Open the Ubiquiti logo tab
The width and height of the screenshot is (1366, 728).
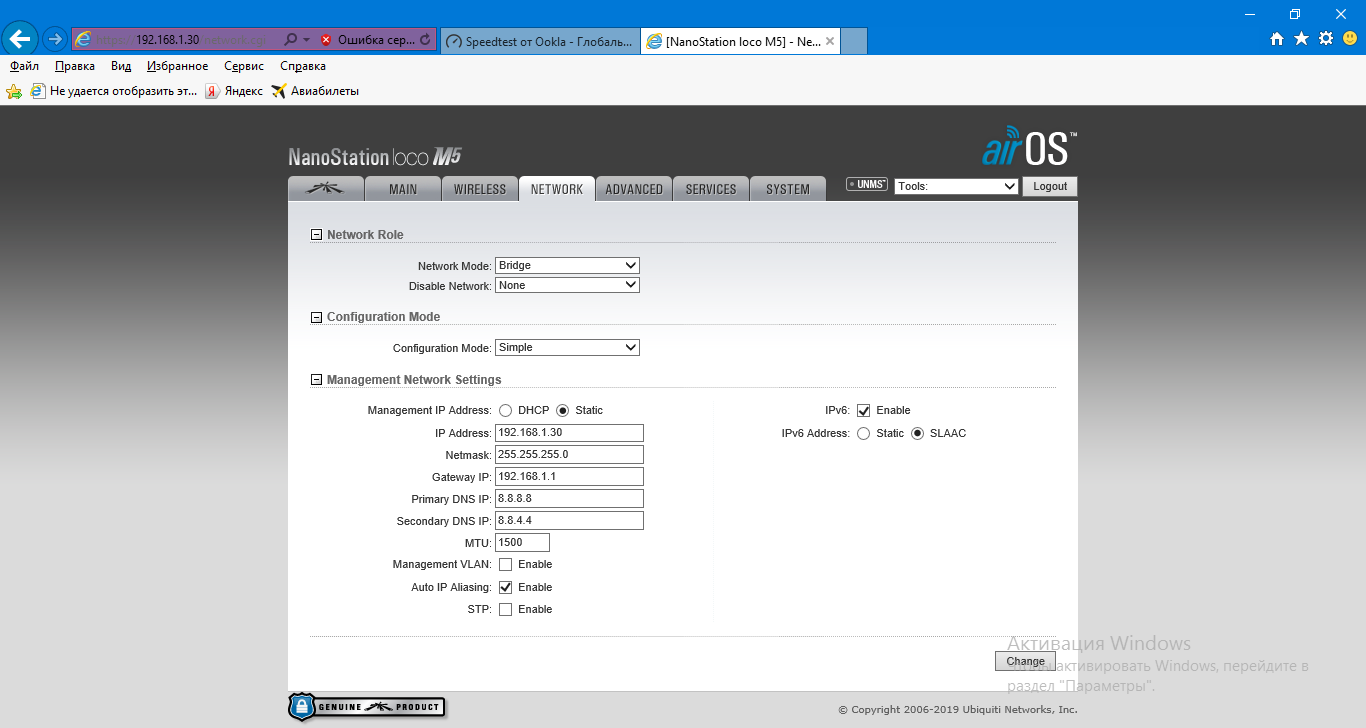pos(325,189)
